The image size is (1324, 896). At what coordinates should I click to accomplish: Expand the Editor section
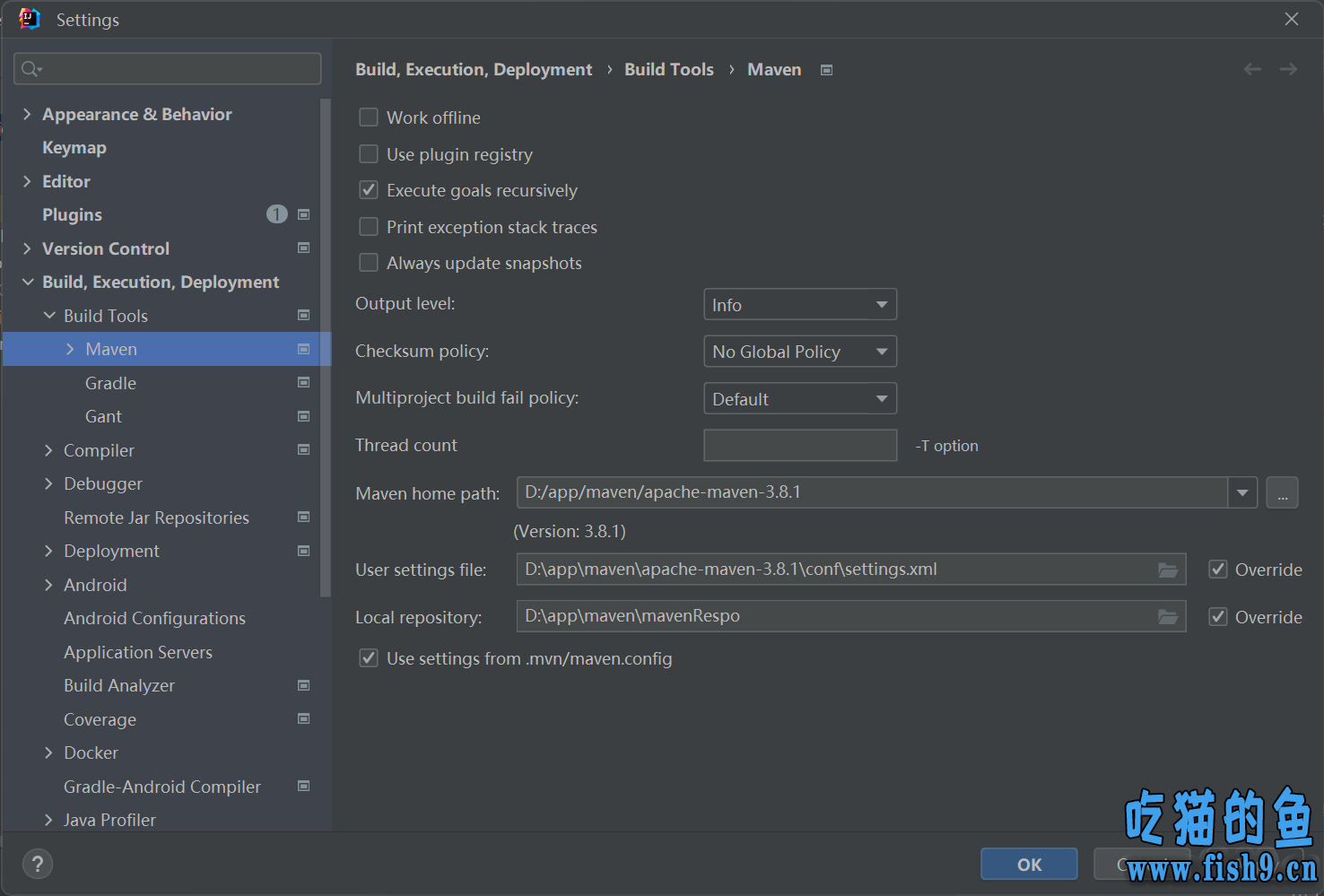coord(27,181)
